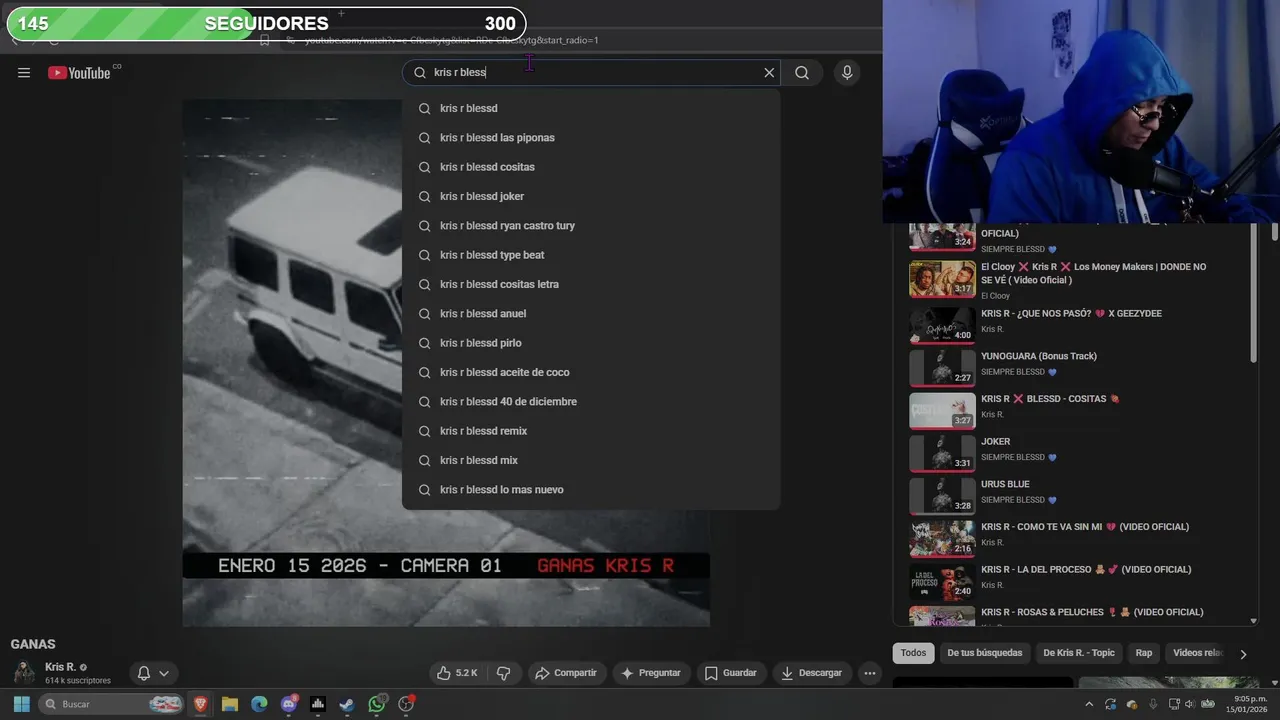Click the Preguntar button
This screenshot has width=1280, height=720.
click(651, 673)
